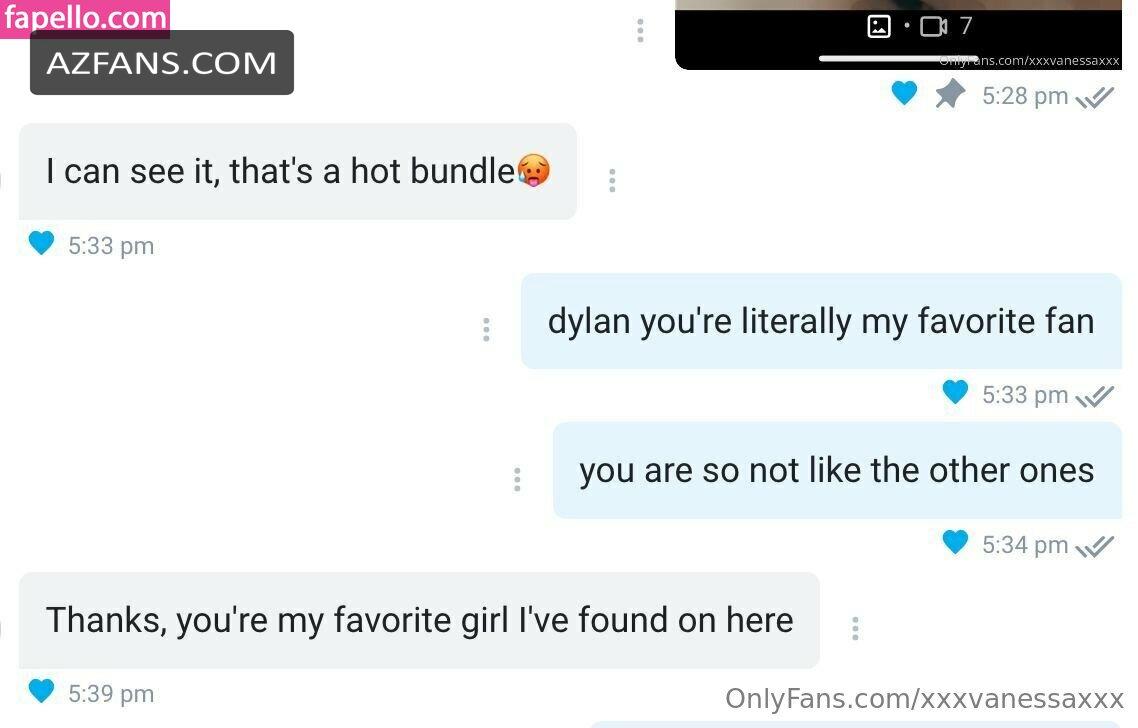The image size is (1138, 728).
Task: Like the 5:39 pm message with heart
Action: (41, 691)
